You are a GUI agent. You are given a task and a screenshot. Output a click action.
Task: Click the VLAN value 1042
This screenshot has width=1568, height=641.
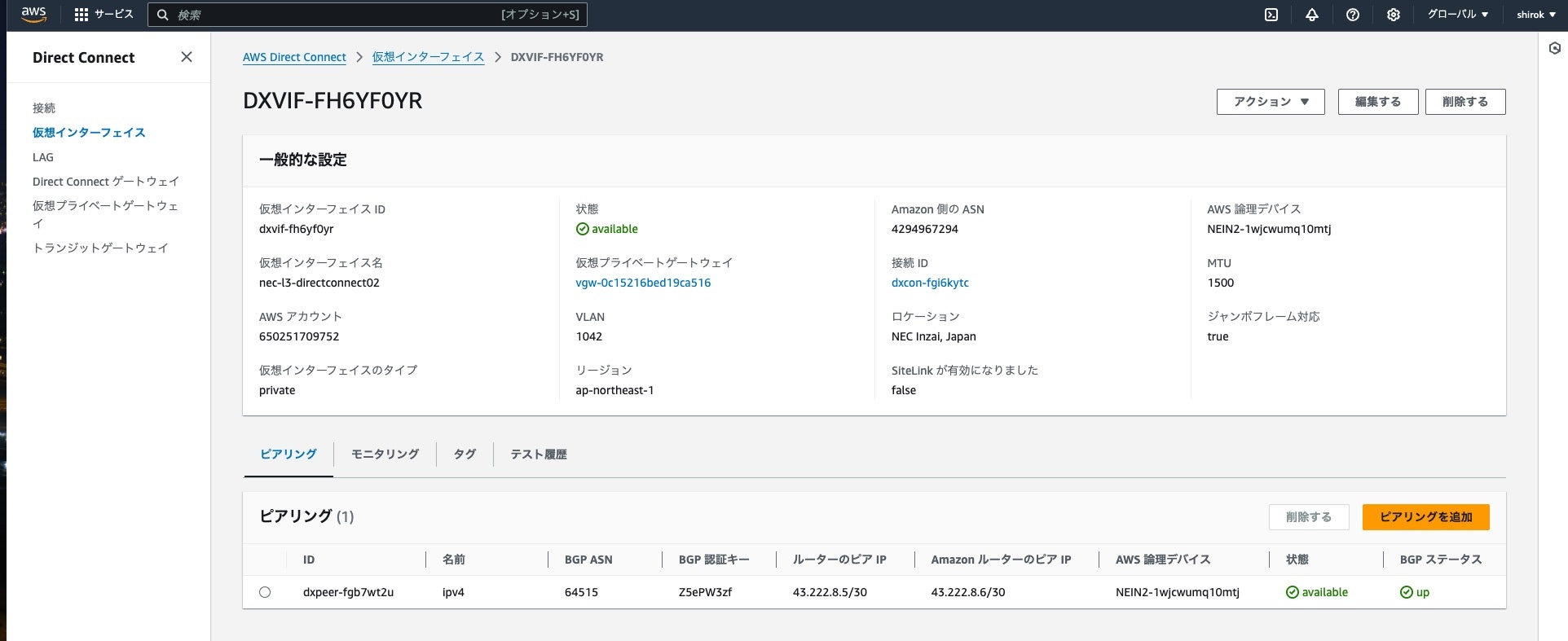click(x=589, y=336)
